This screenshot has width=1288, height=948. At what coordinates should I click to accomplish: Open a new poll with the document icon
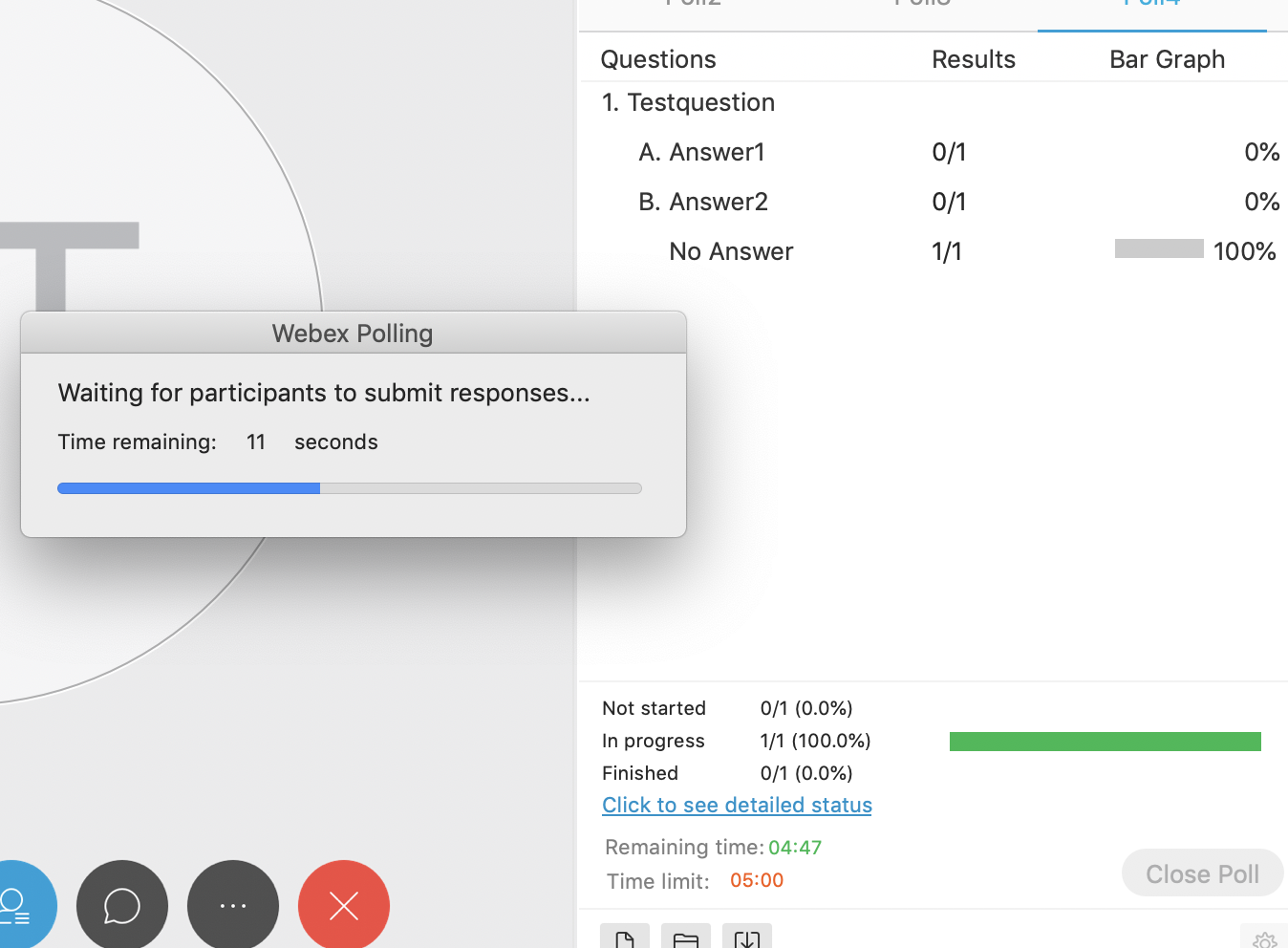[625, 940]
